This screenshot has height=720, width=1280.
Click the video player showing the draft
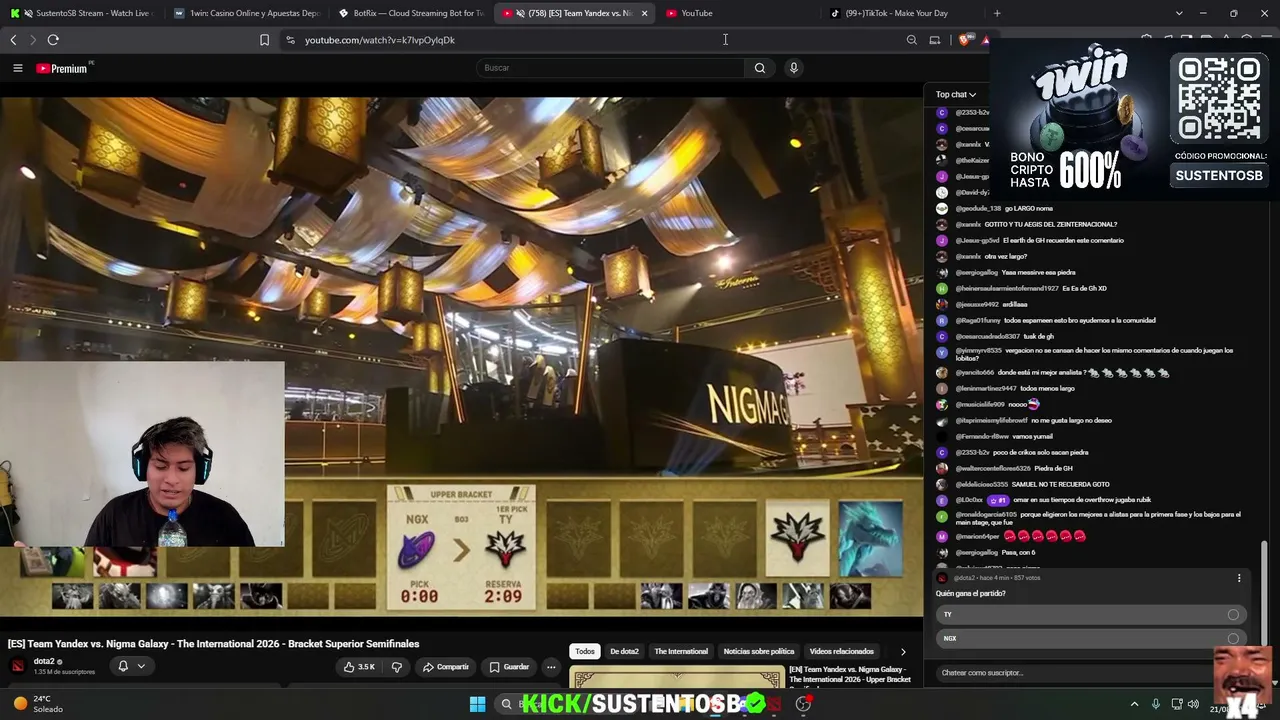(461, 356)
